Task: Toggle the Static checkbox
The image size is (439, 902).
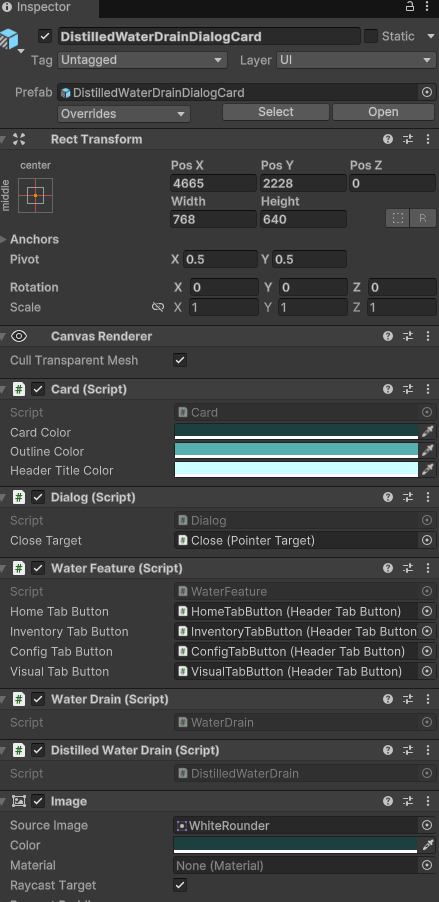Action: [x=371, y=36]
